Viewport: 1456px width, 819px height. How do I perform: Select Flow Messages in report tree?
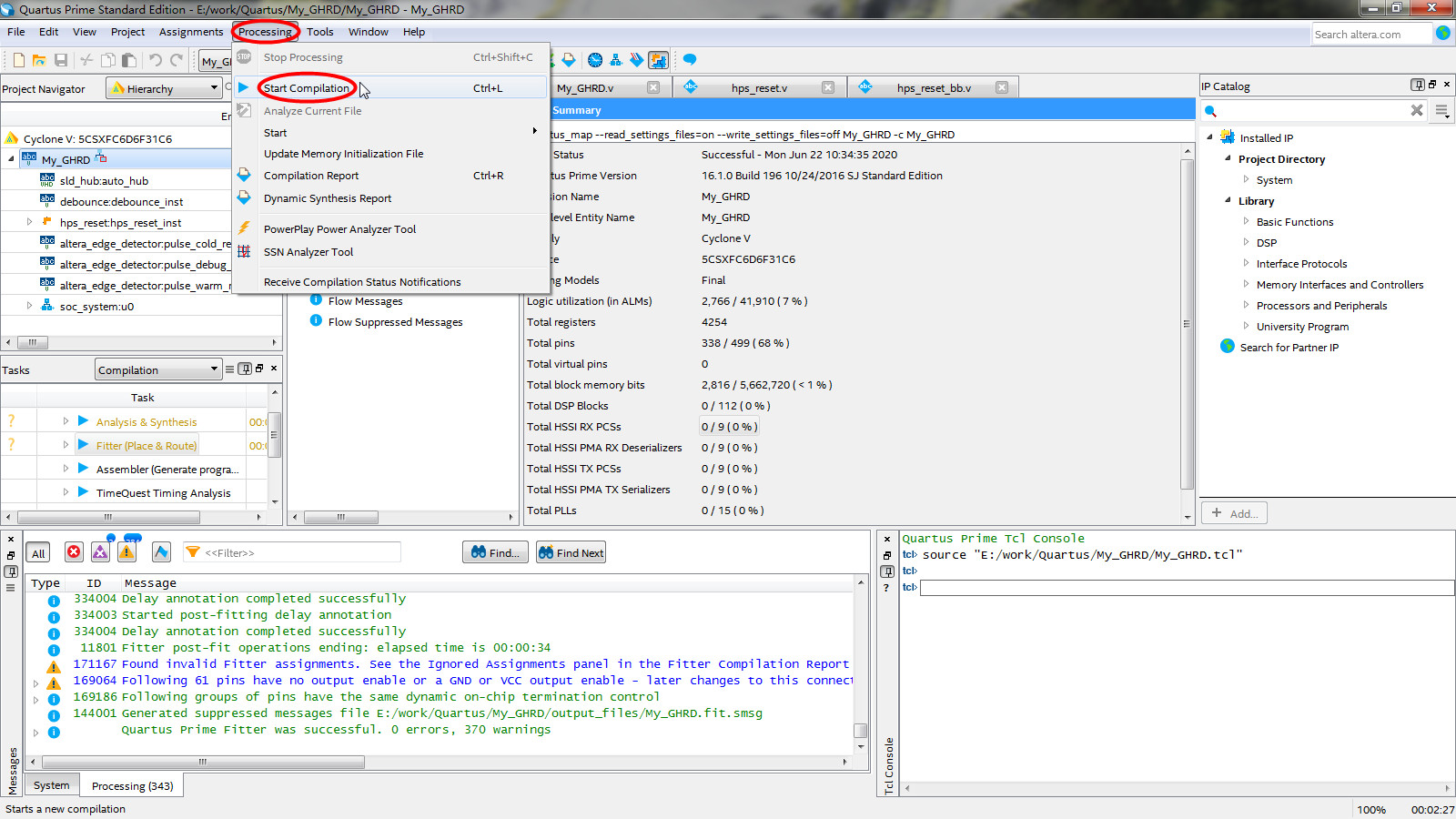pos(365,301)
